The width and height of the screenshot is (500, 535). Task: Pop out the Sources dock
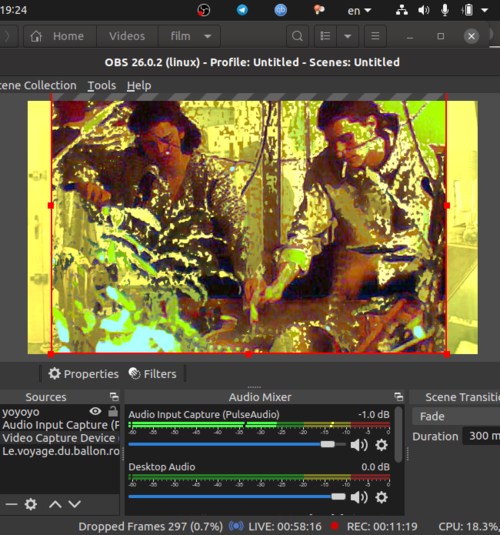click(x=114, y=396)
